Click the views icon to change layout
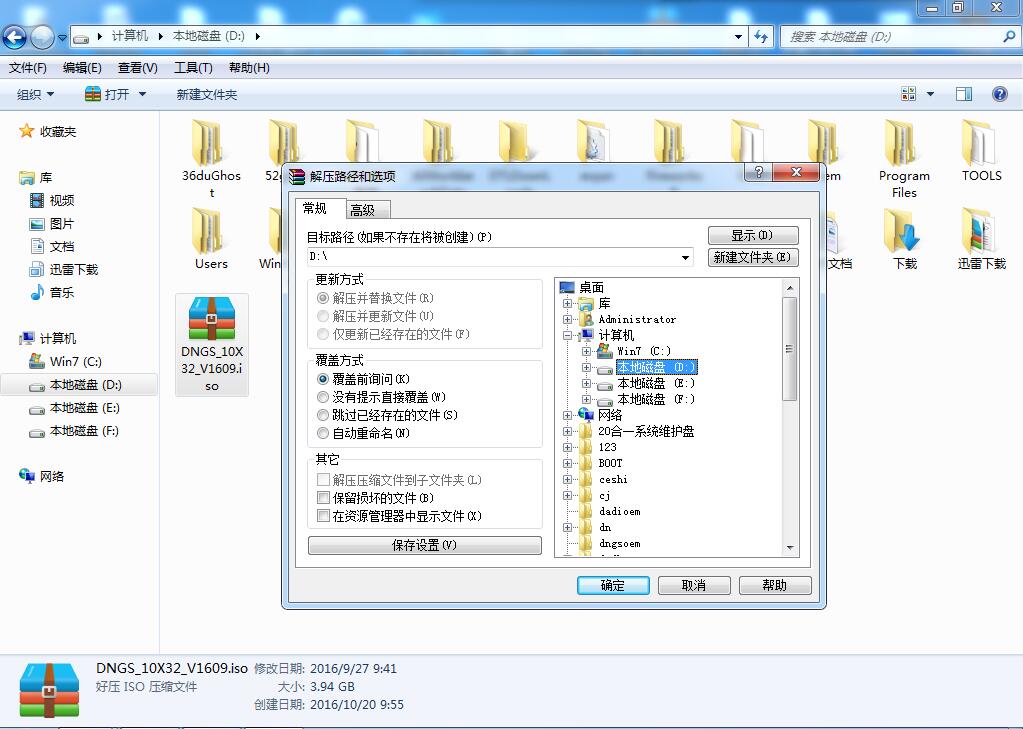 (909, 93)
